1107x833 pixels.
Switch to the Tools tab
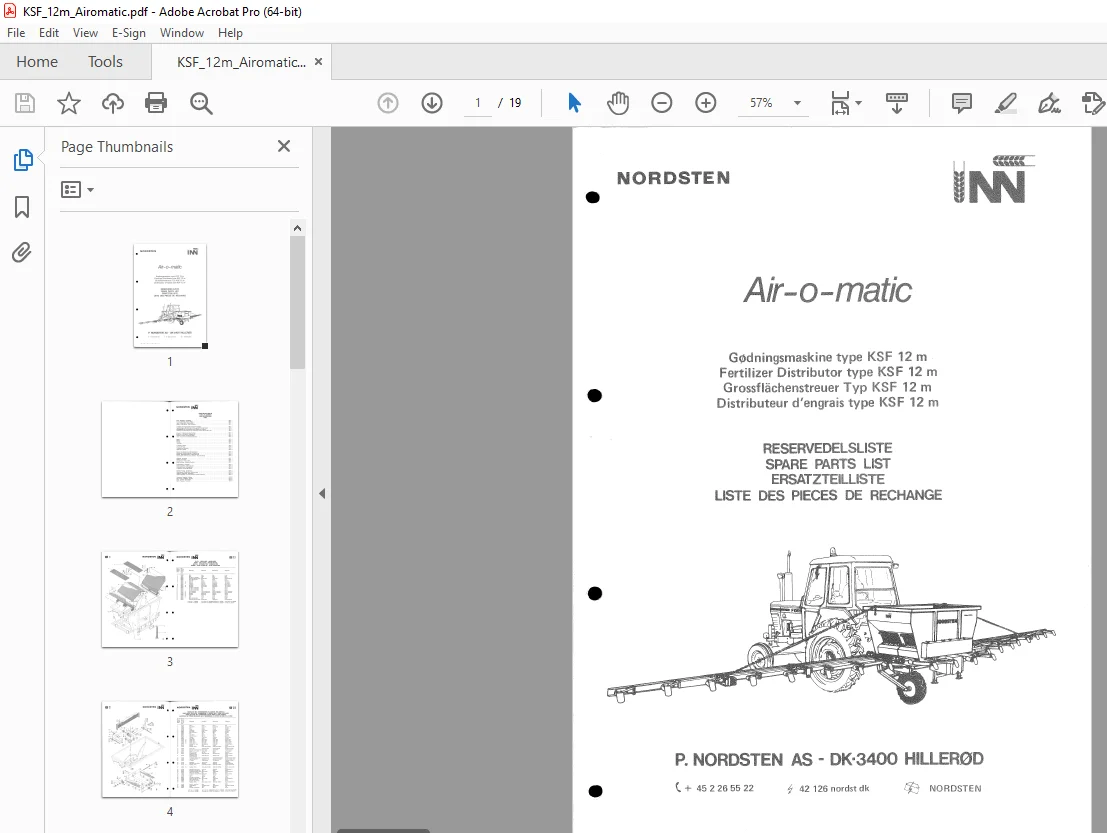point(105,62)
